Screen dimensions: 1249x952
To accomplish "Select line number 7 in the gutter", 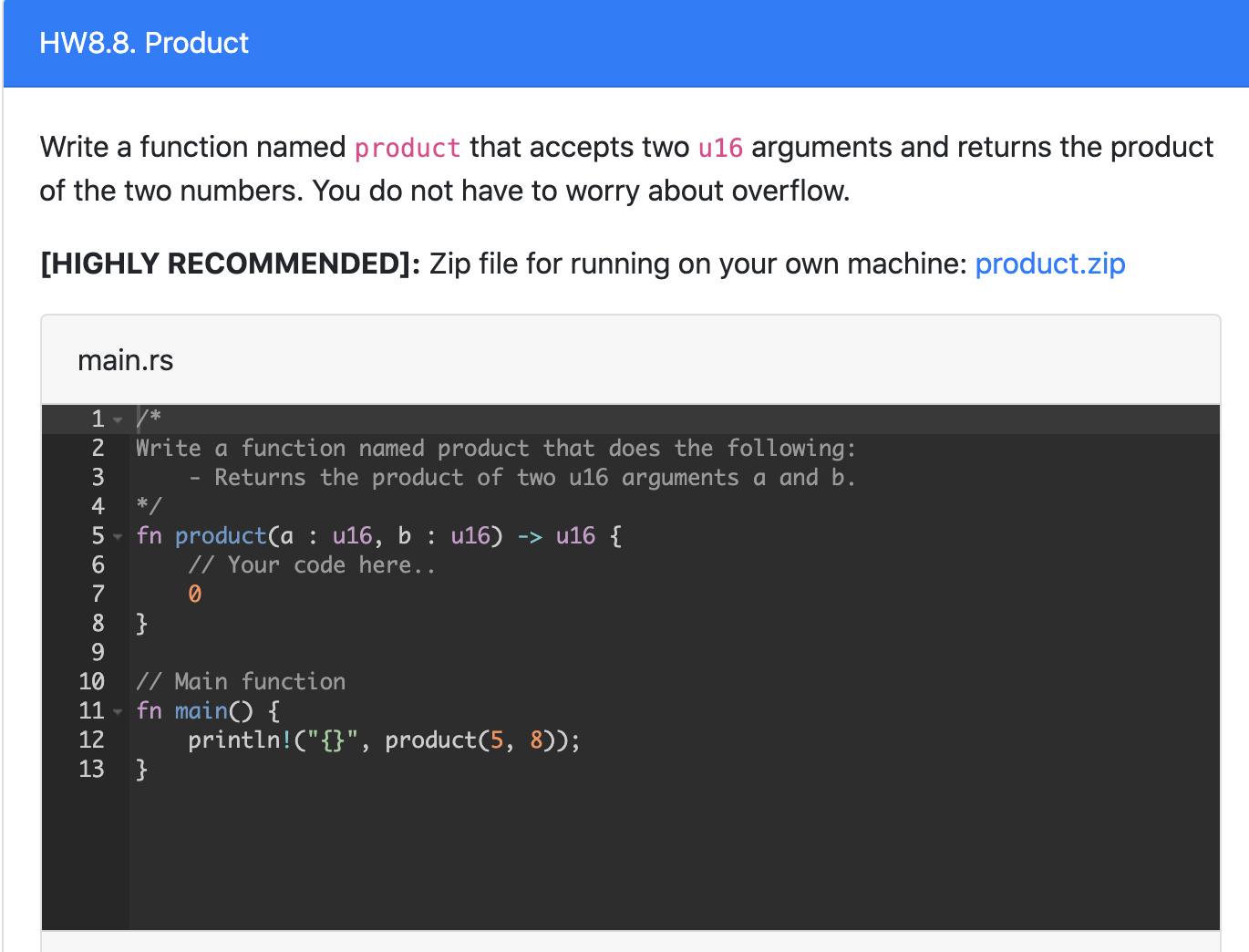I will coord(98,594).
